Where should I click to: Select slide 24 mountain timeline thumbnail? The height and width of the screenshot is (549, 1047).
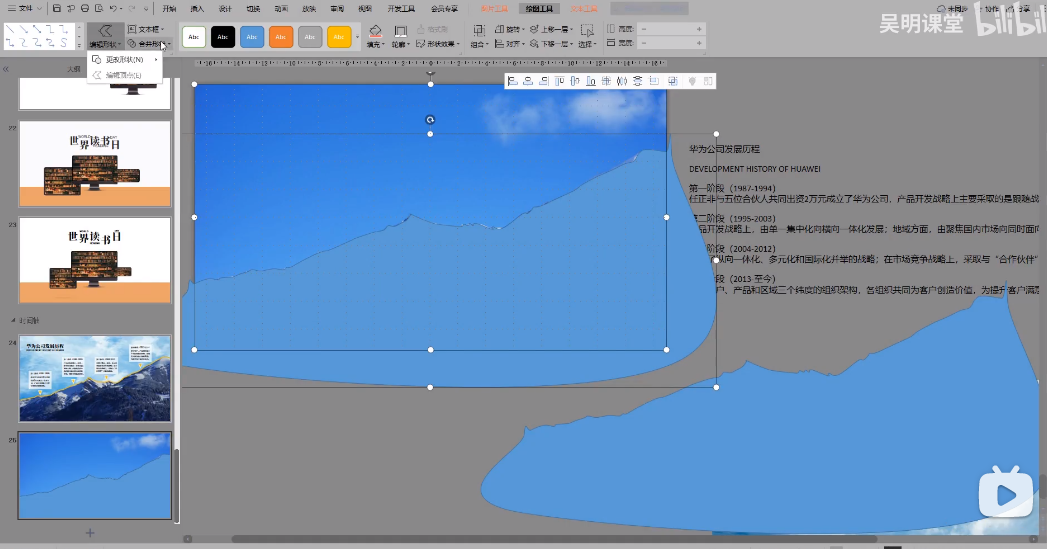click(95, 379)
